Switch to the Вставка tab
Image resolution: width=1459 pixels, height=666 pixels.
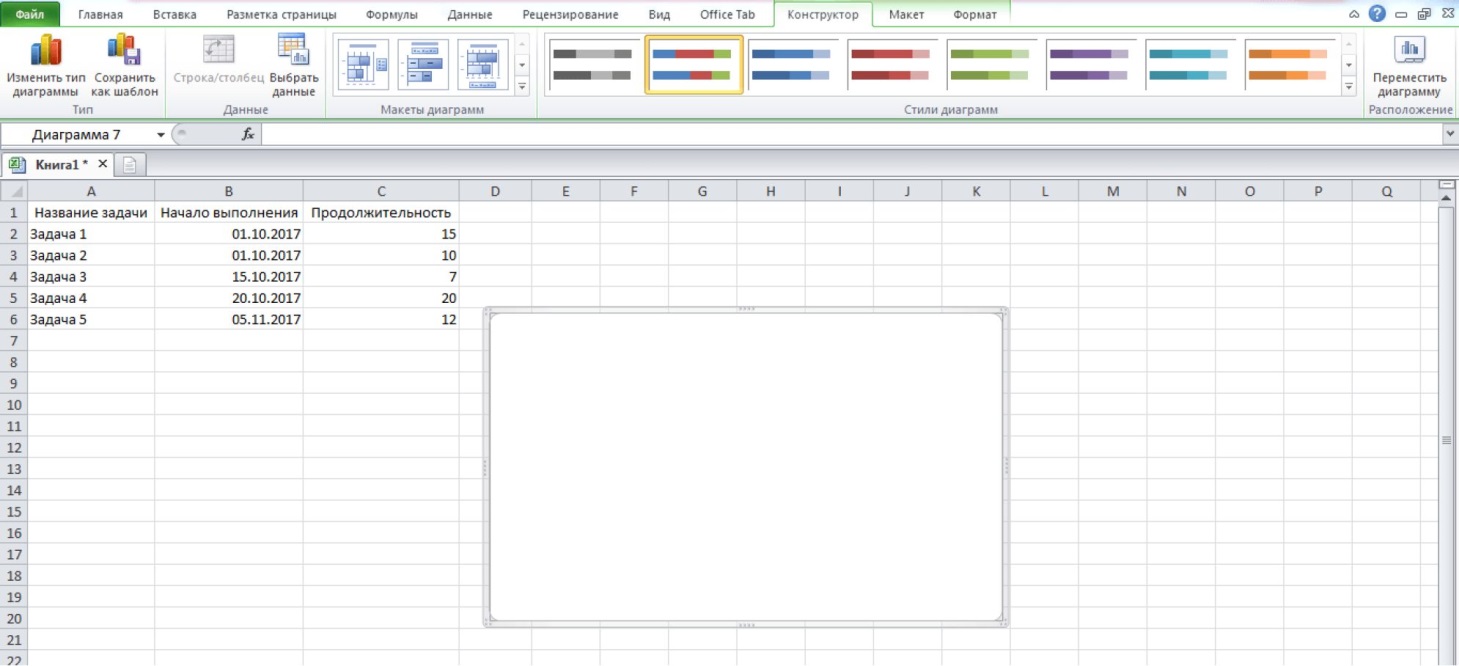175,15
